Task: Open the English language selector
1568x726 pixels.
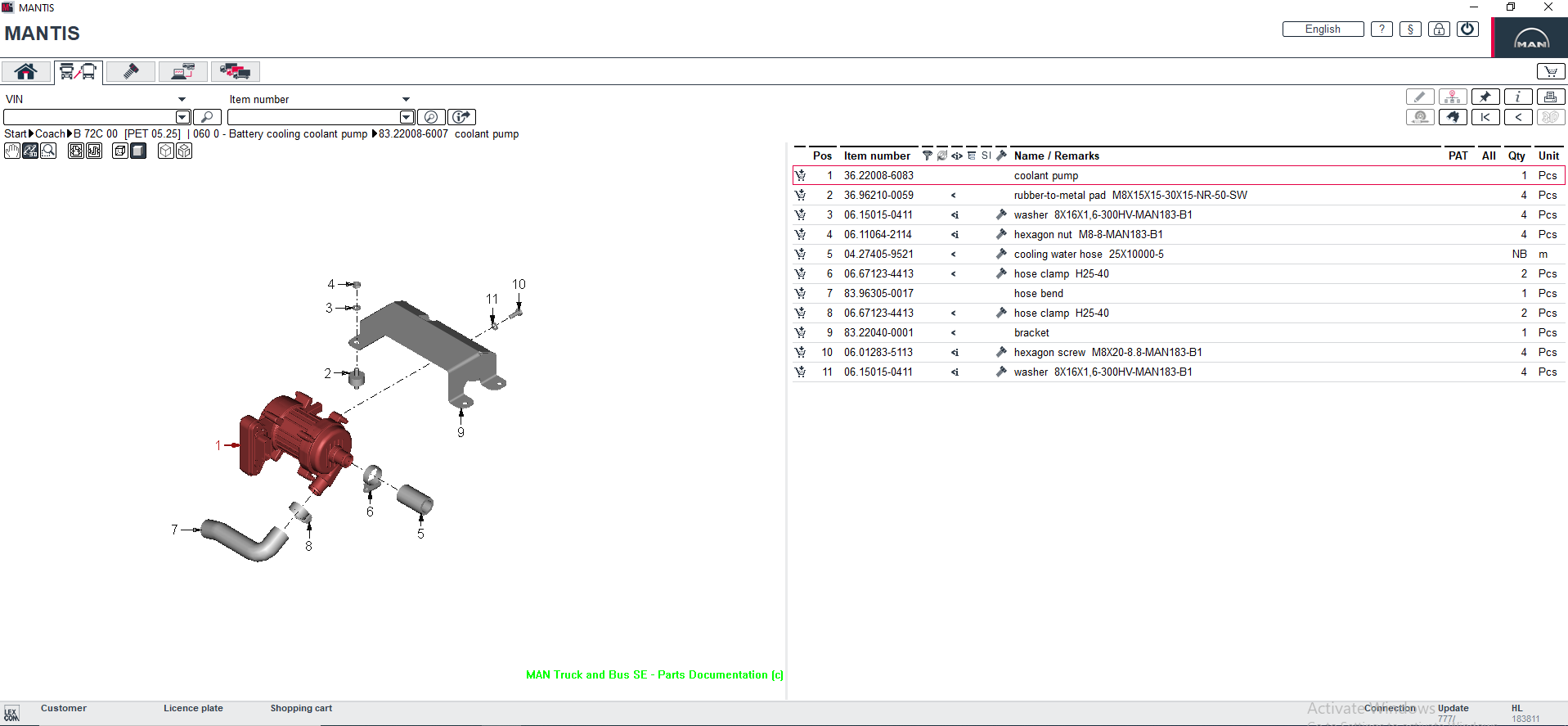Action: [1323, 29]
